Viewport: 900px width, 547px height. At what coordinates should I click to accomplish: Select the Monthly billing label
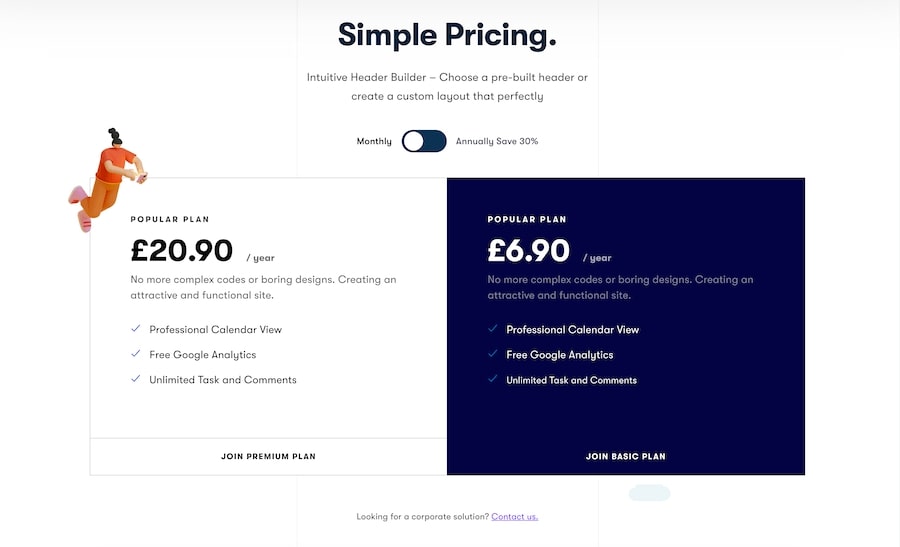[x=374, y=141]
